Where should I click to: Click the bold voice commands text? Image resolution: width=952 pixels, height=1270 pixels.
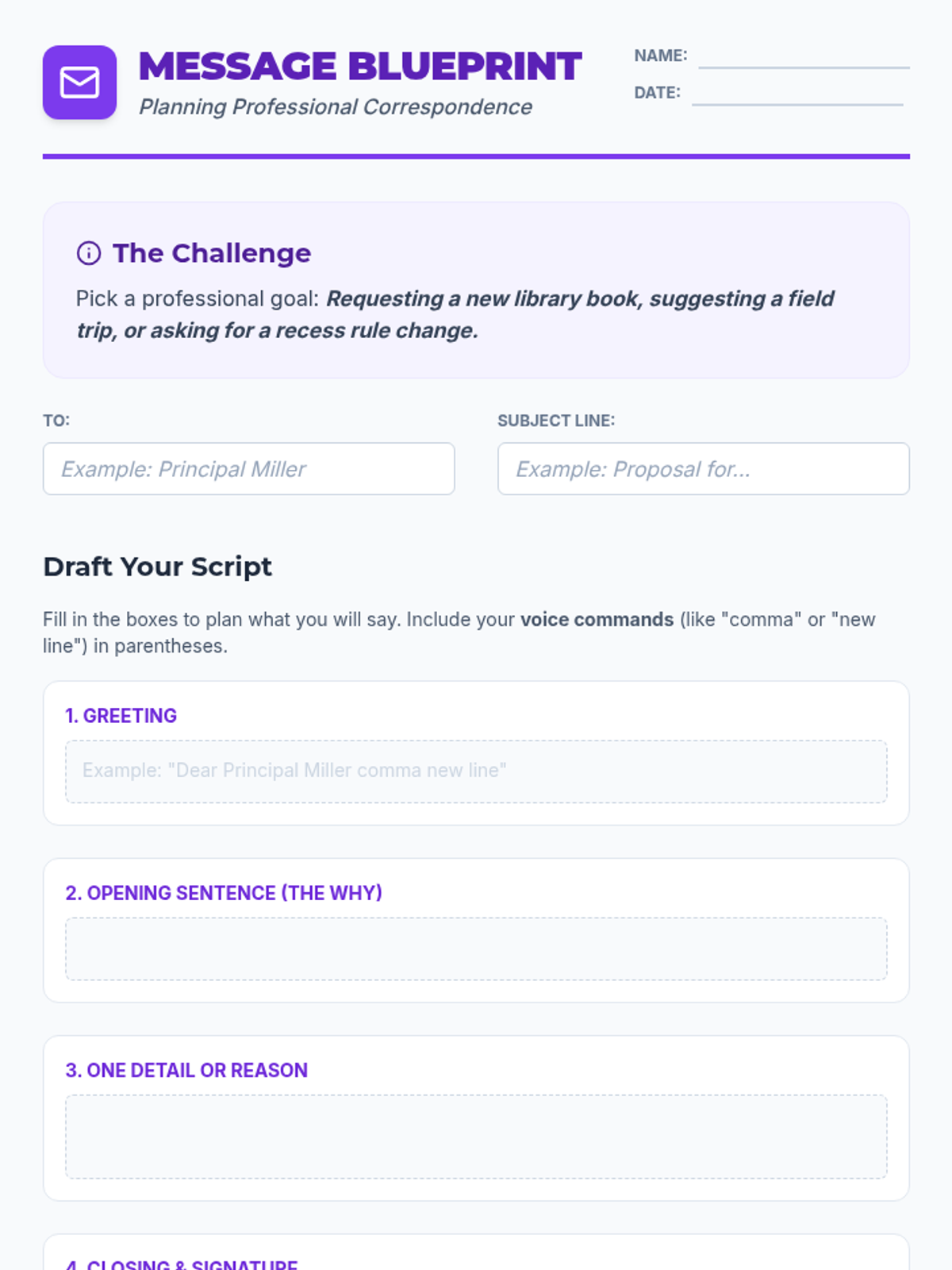(597, 619)
